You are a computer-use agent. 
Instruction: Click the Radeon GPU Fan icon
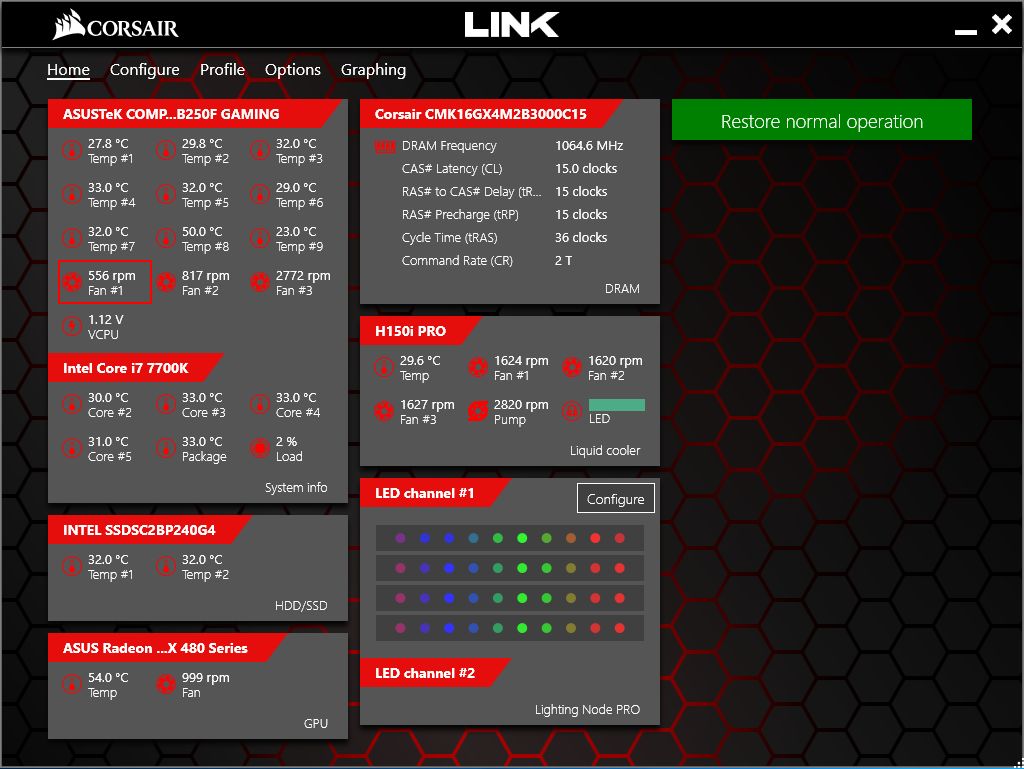tap(166, 685)
